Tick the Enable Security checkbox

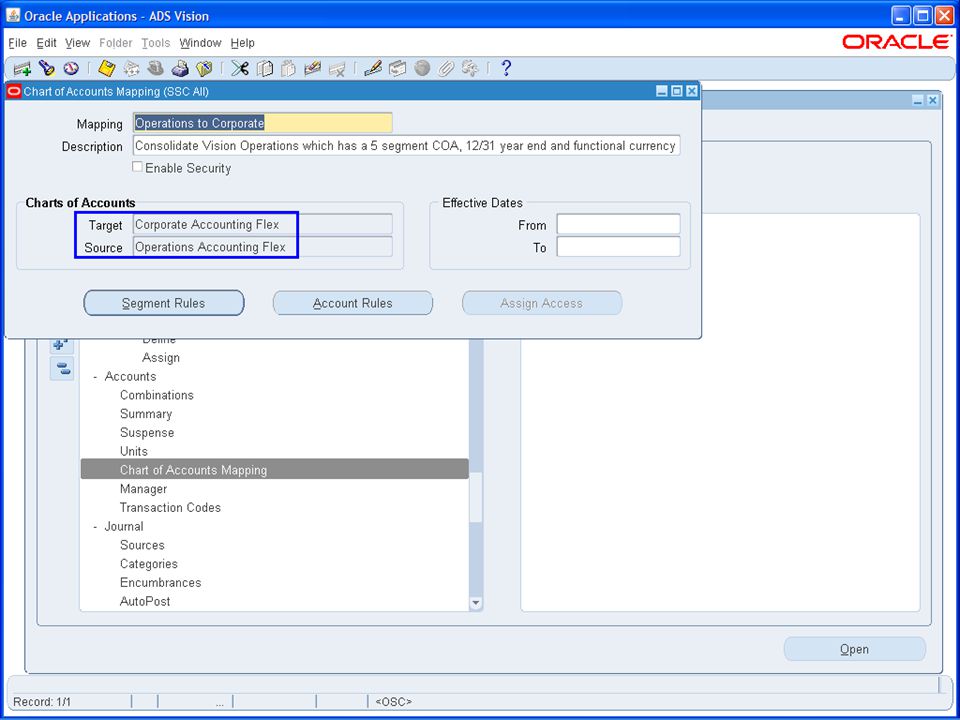coord(138,167)
